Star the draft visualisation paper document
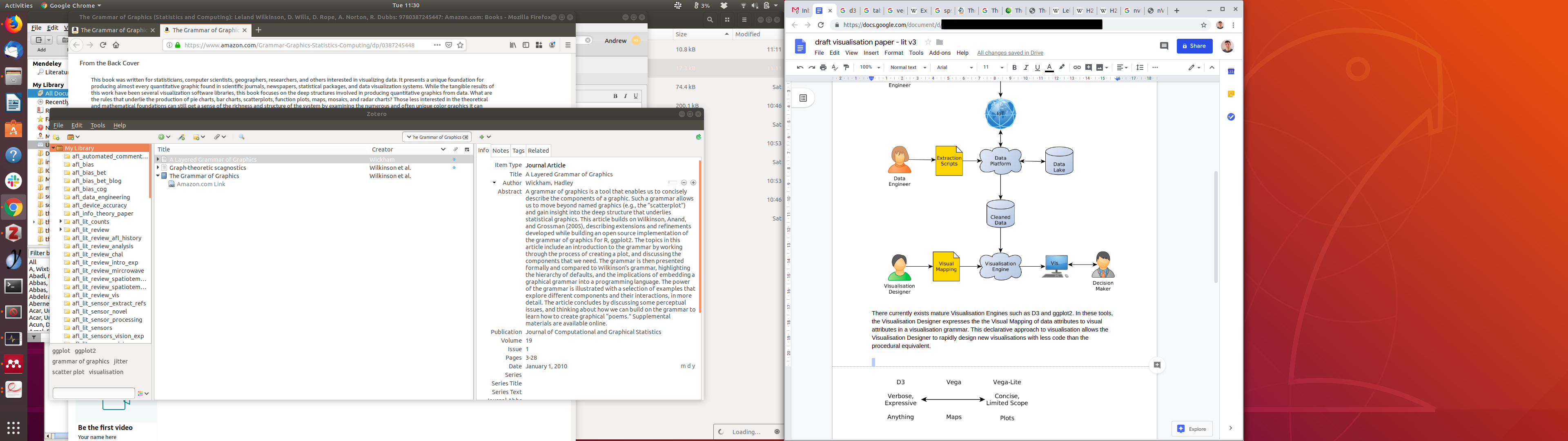 click(928, 42)
